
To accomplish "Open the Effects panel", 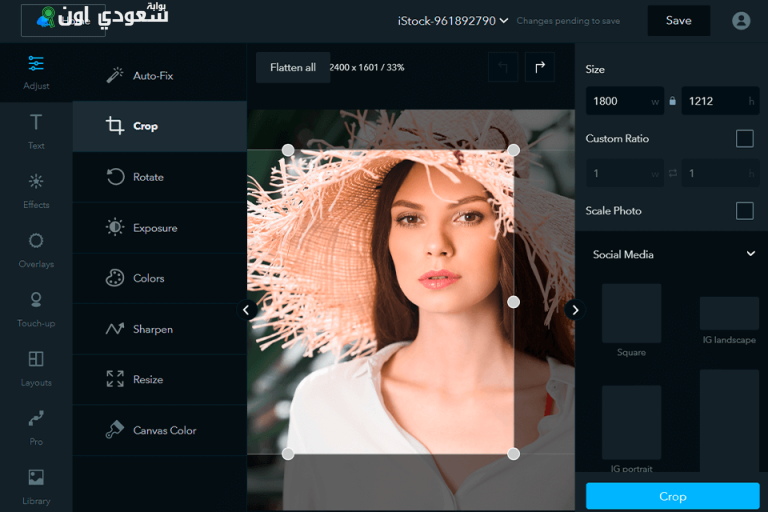I will 36,182.
